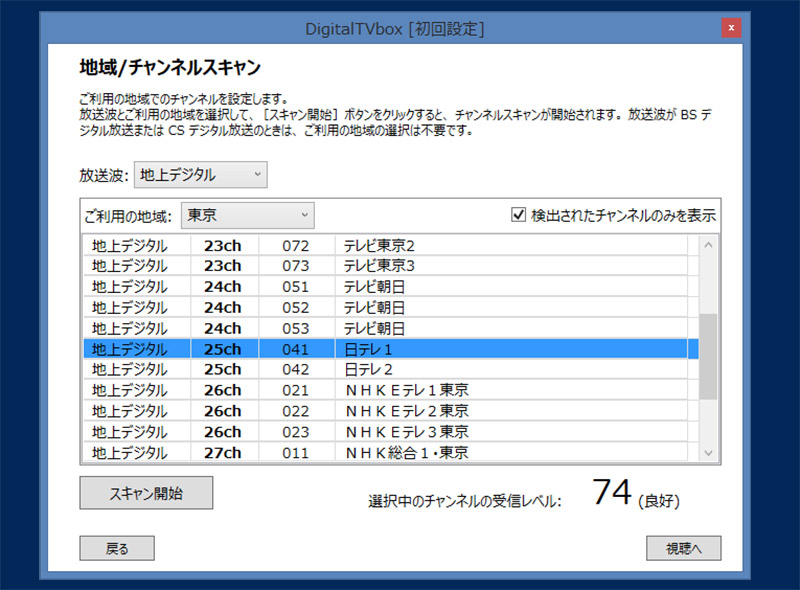Open the ご利用の地域 dropdown showing 東京
This screenshot has width=800, height=590.
coord(248,215)
